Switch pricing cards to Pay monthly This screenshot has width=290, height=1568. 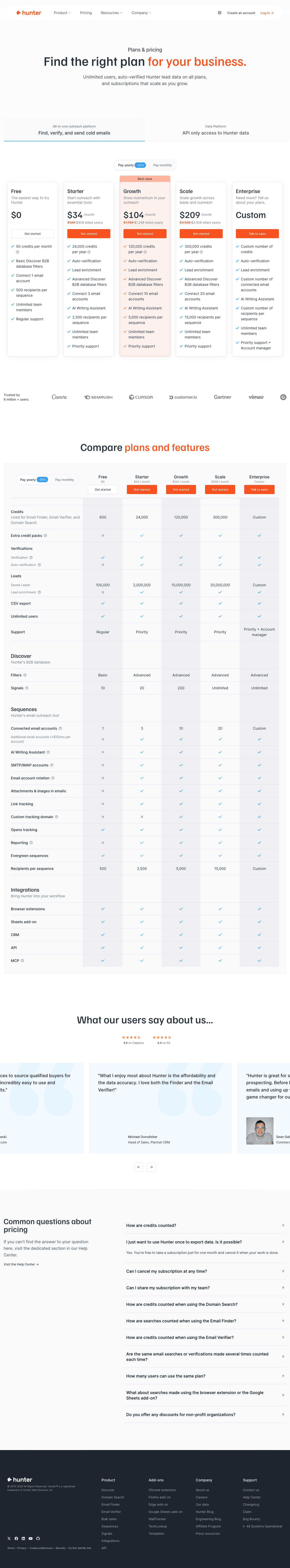tap(162, 165)
